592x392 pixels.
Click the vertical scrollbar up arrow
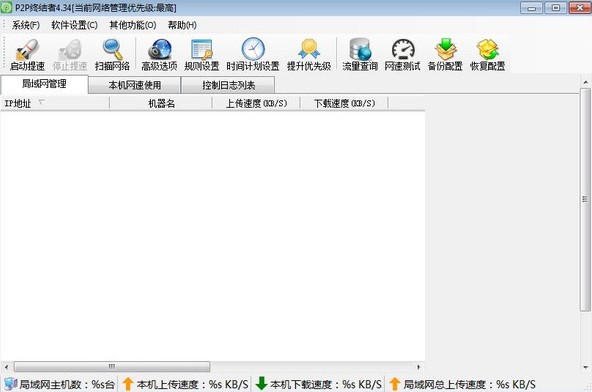point(586,82)
